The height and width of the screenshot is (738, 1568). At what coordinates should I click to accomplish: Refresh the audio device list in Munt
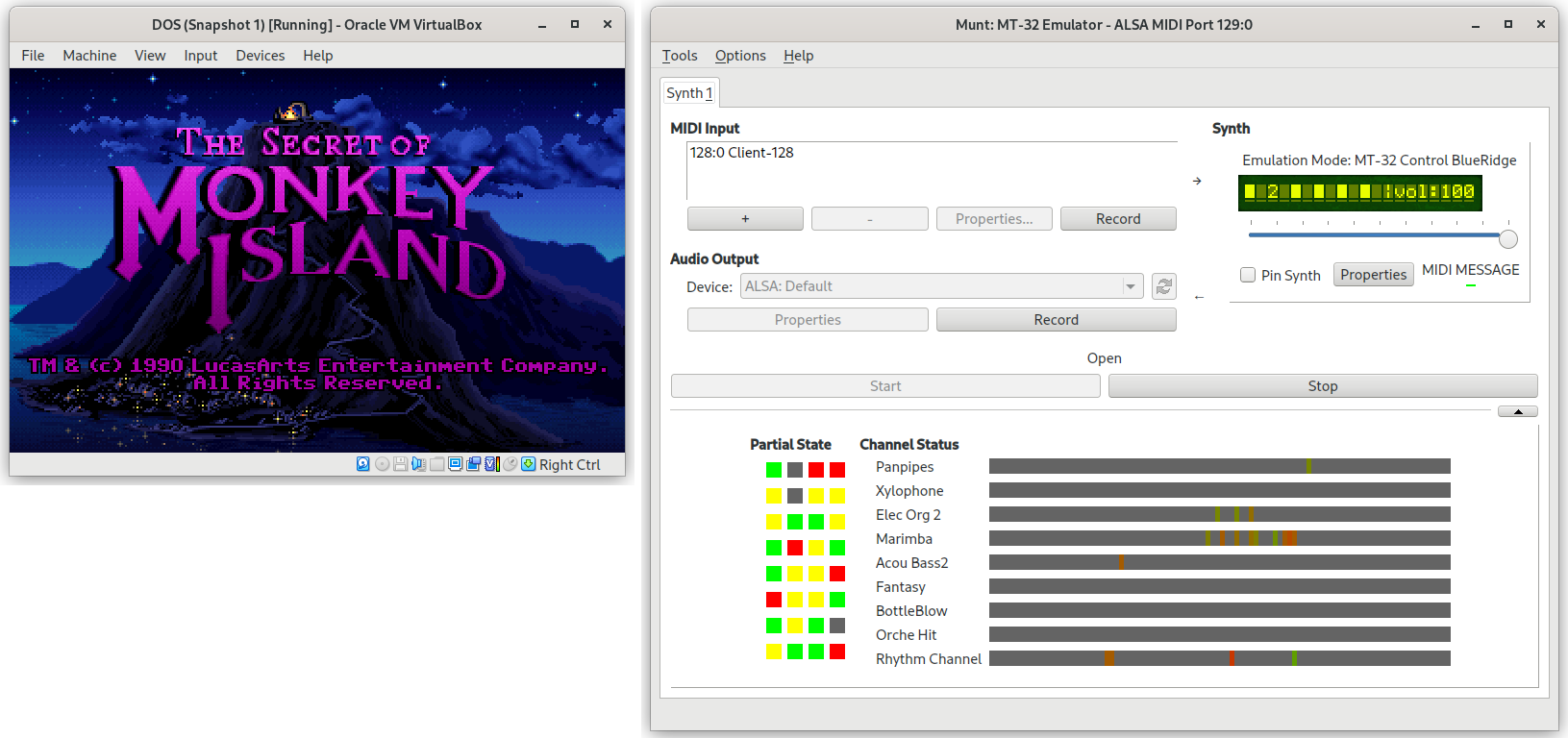click(1164, 286)
